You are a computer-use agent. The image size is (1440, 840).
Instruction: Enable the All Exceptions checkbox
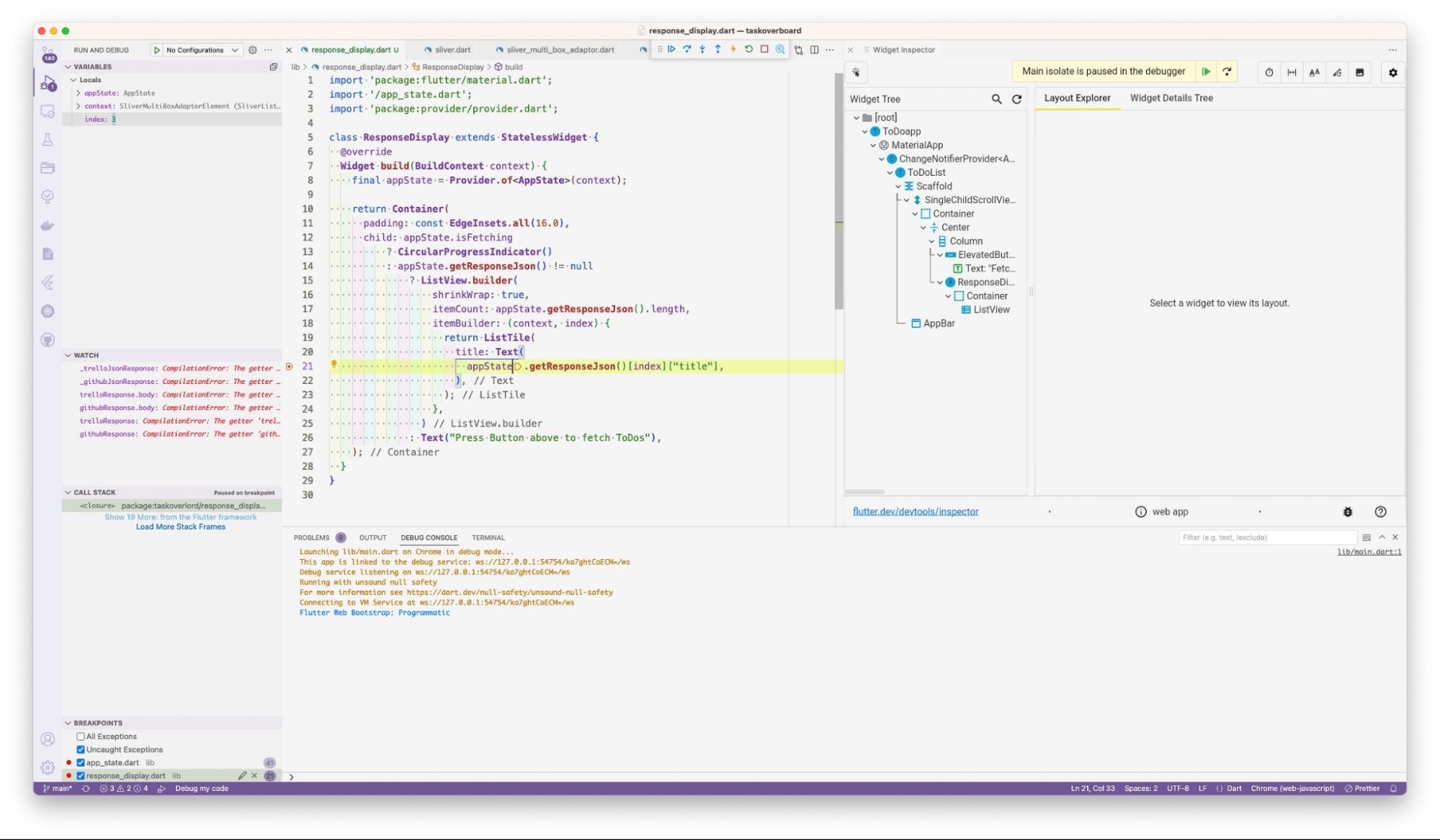(80, 736)
